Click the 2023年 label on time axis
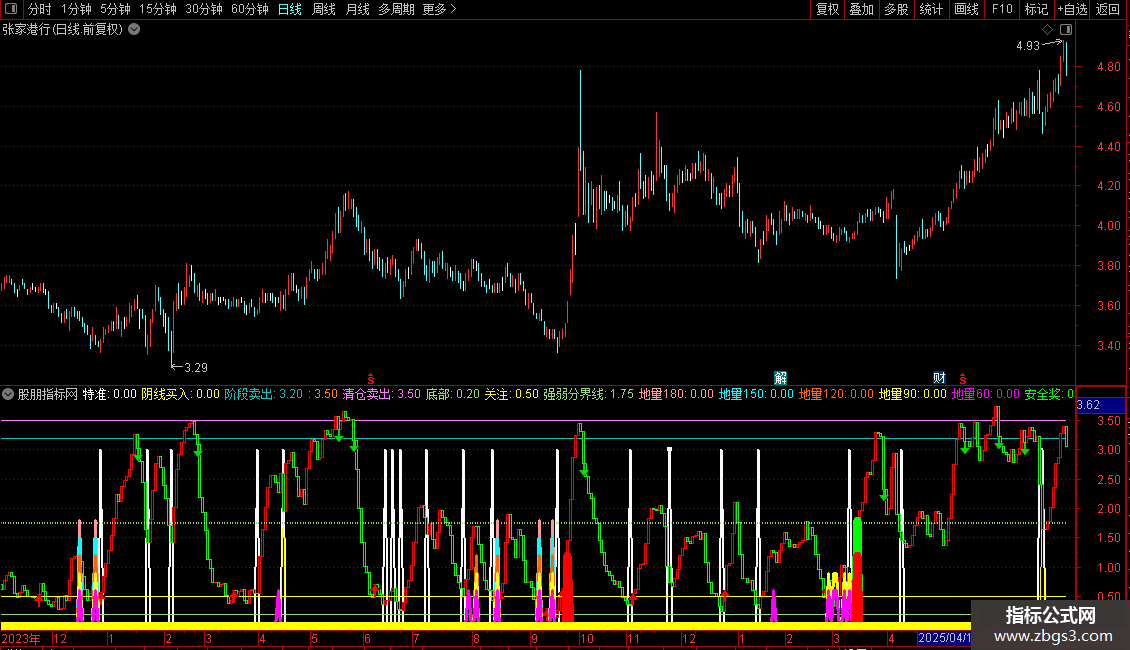This screenshot has height=650, width=1130. pyautogui.click(x=21, y=638)
